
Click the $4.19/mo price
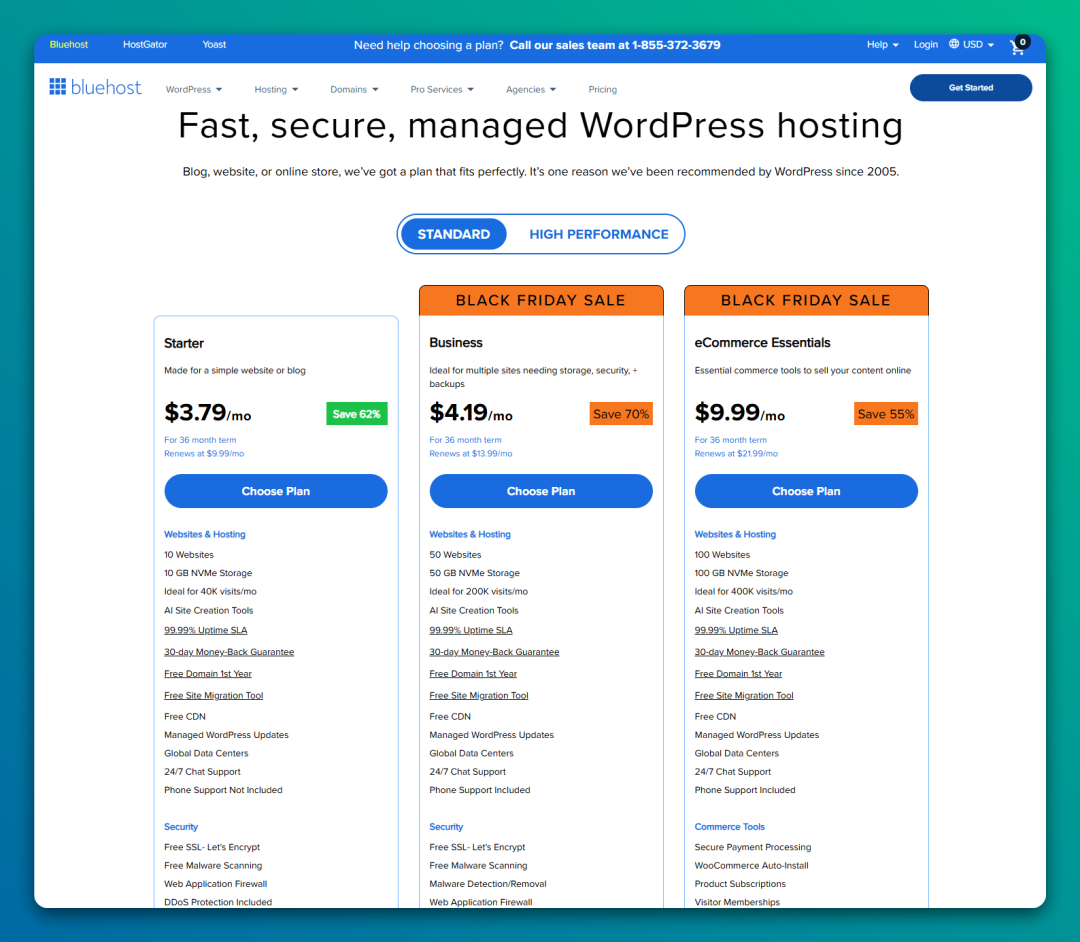point(471,413)
